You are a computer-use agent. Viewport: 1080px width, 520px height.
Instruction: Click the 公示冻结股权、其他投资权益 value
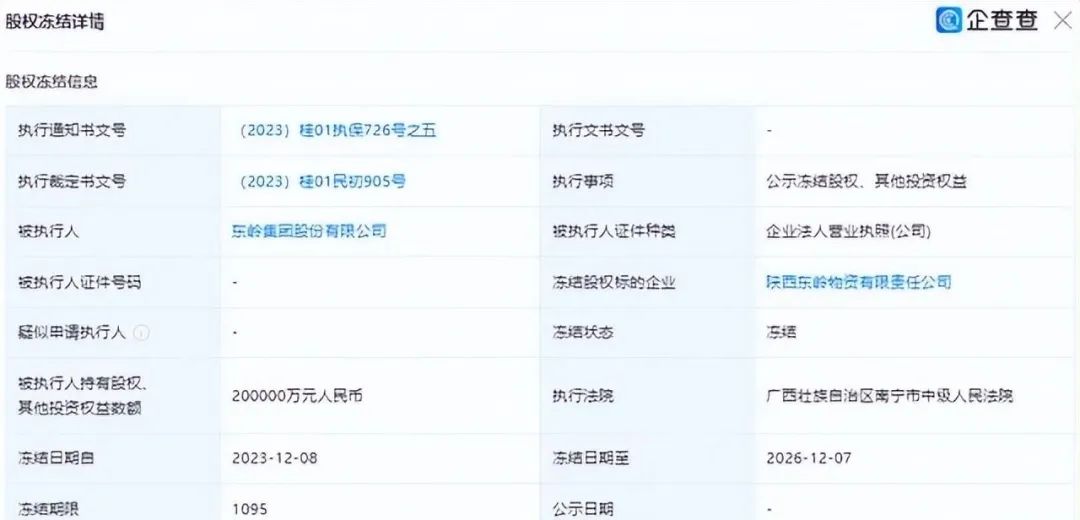click(866, 181)
